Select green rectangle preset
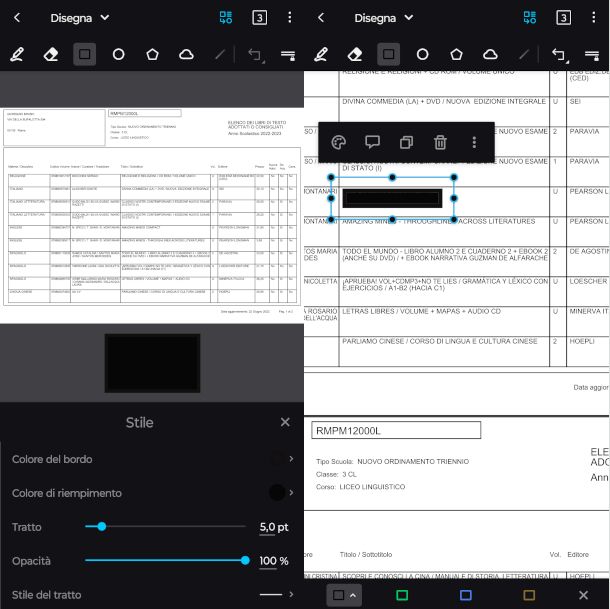 [402, 595]
